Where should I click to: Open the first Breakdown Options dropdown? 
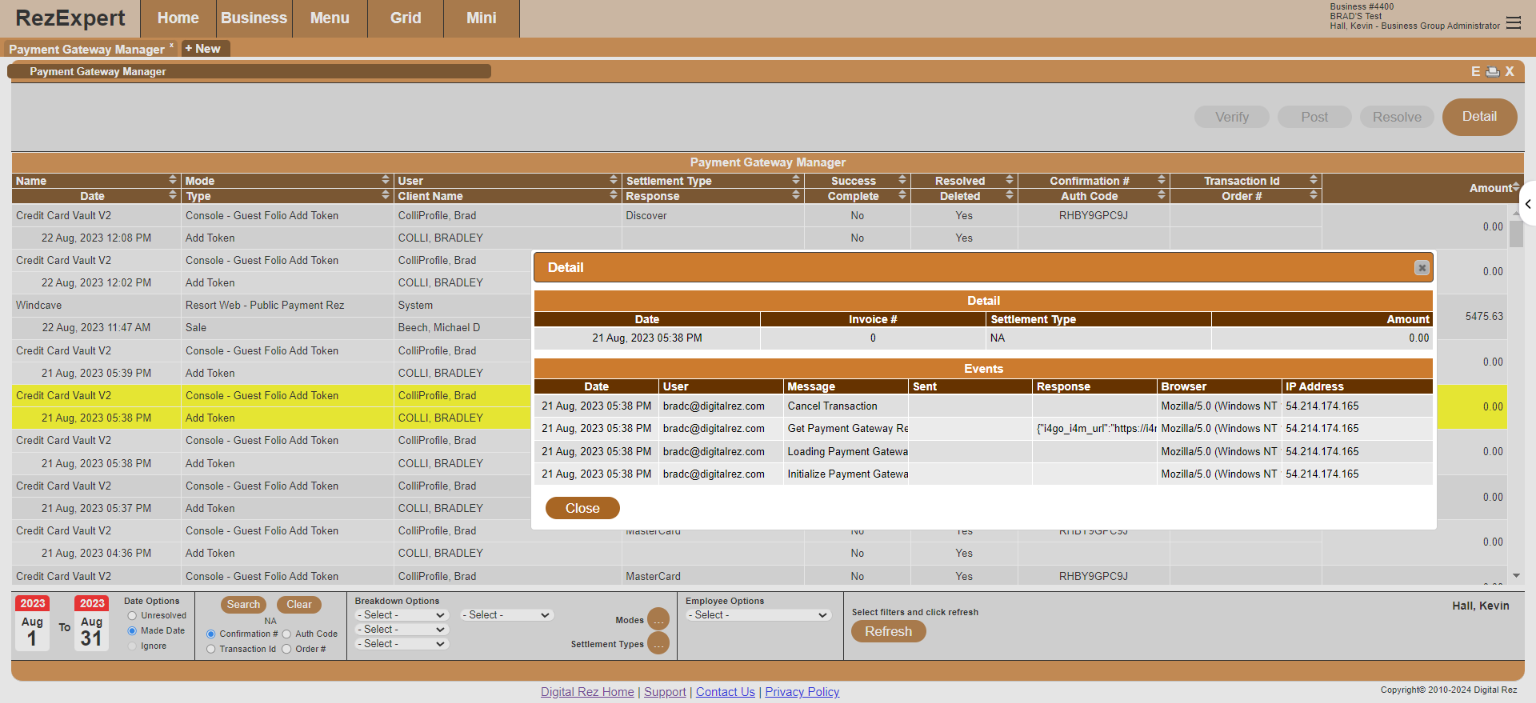click(402, 615)
